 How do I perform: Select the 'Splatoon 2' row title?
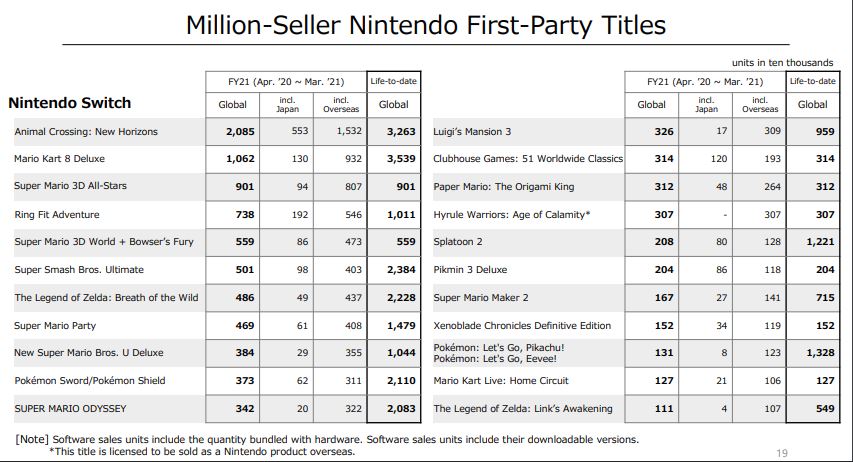click(x=459, y=242)
